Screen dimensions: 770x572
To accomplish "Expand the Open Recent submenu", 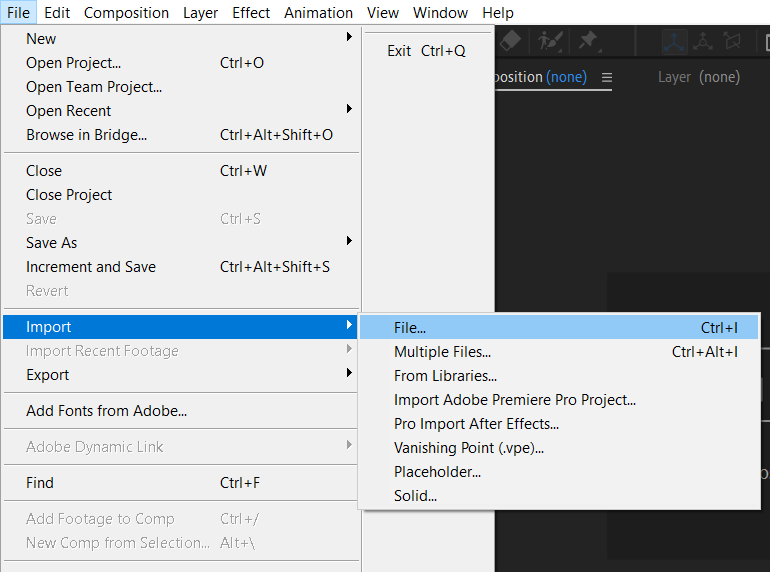I will pyautogui.click(x=349, y=110).
